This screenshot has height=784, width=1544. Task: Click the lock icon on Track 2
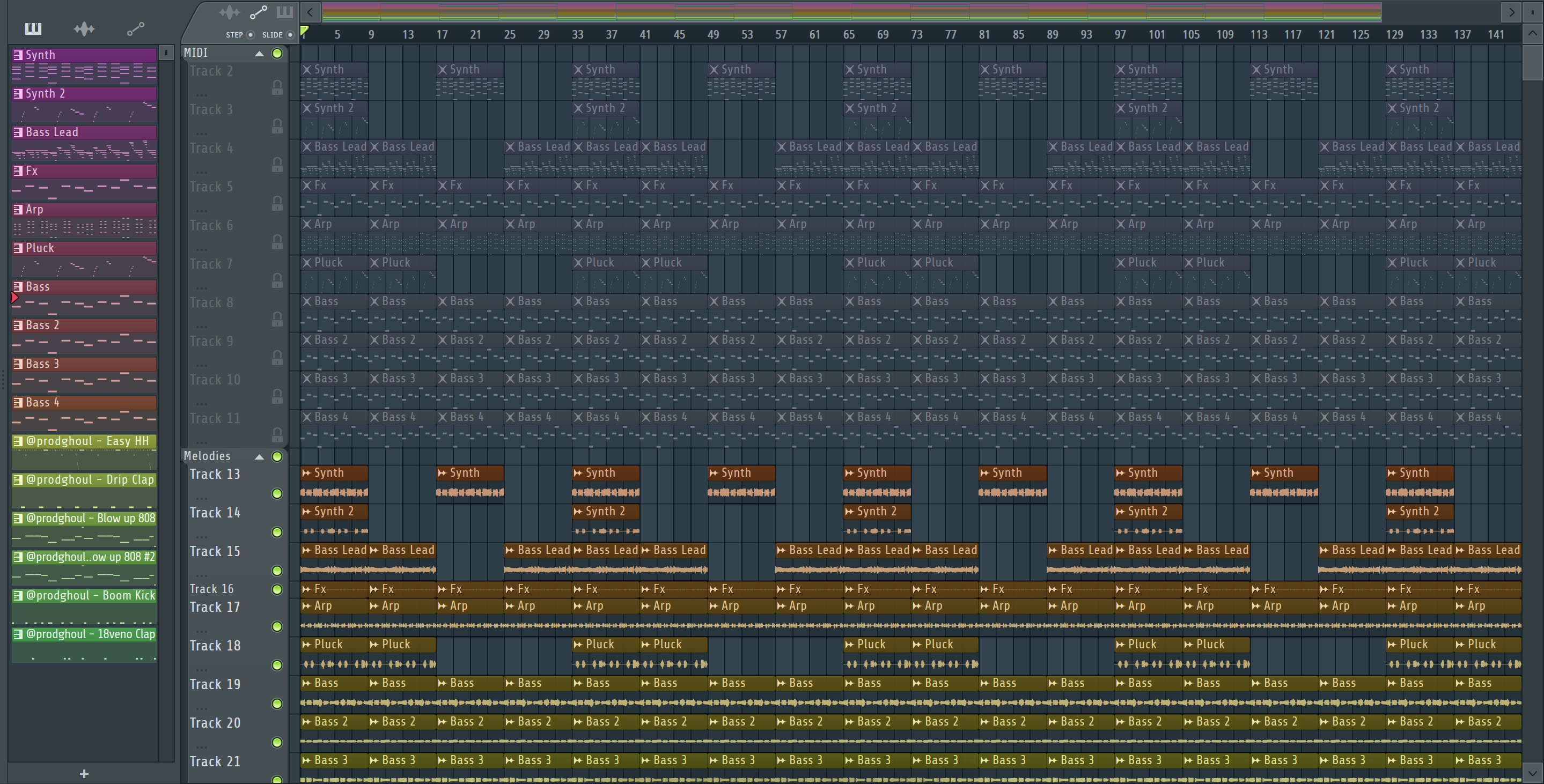coord(277,87)
